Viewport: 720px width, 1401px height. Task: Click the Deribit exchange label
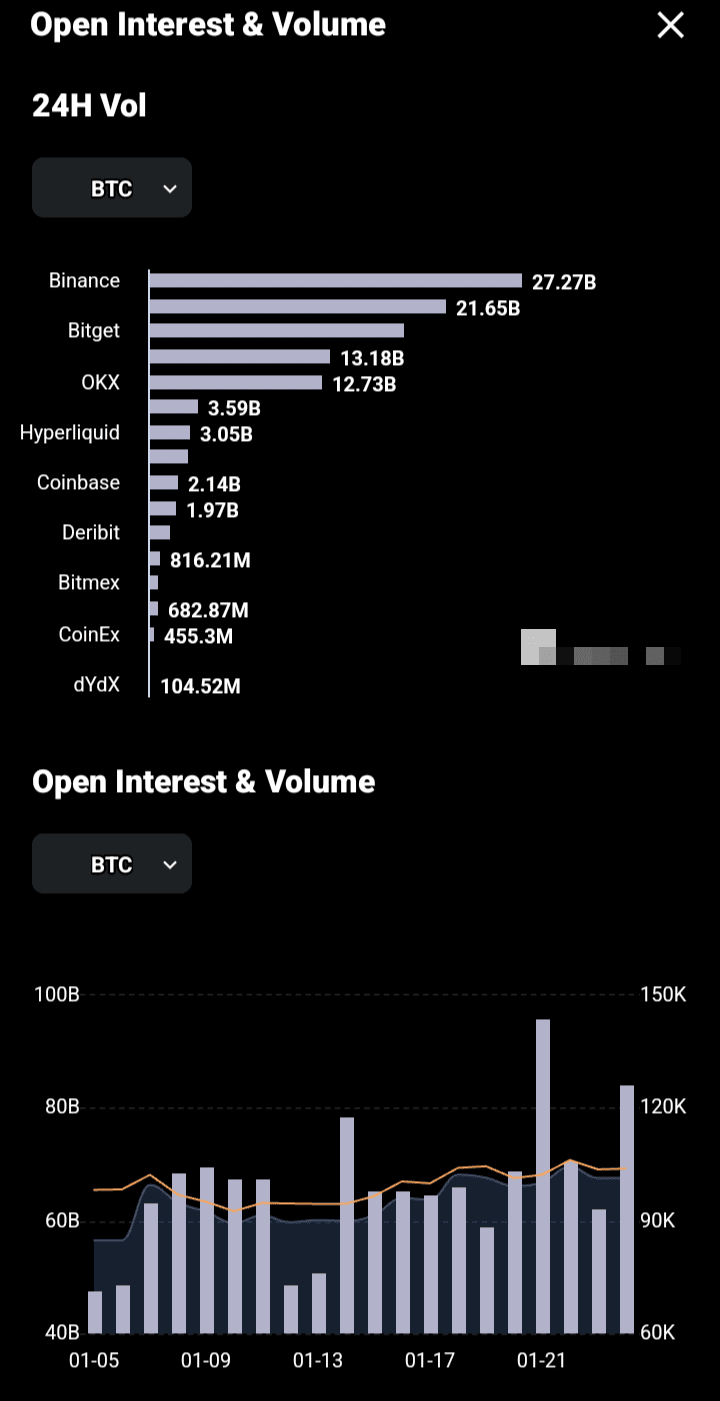(x=90, y=532)
